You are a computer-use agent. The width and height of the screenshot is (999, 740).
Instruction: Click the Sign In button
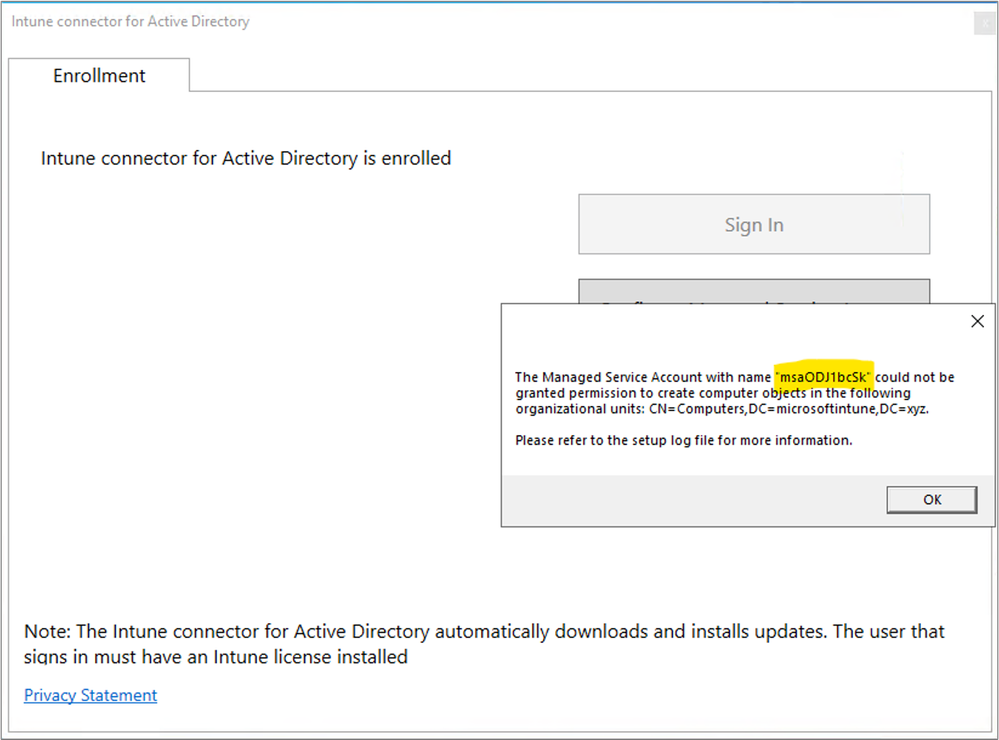[x=754, y=224]
